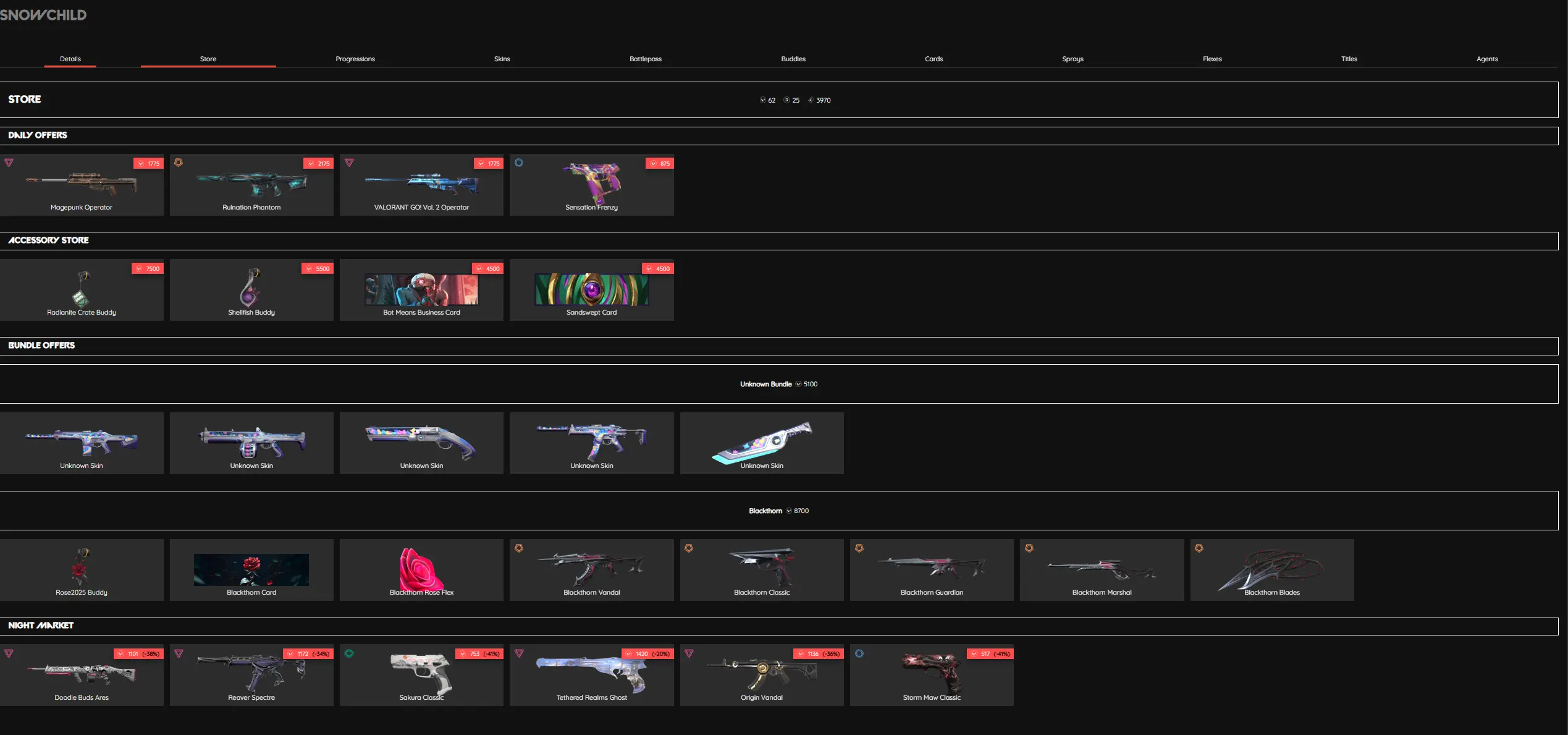The width and height of the screenshot is (1568, 735).
Task: Select the Sandswept Card thumbnail
Action: [x=591, y=289]
